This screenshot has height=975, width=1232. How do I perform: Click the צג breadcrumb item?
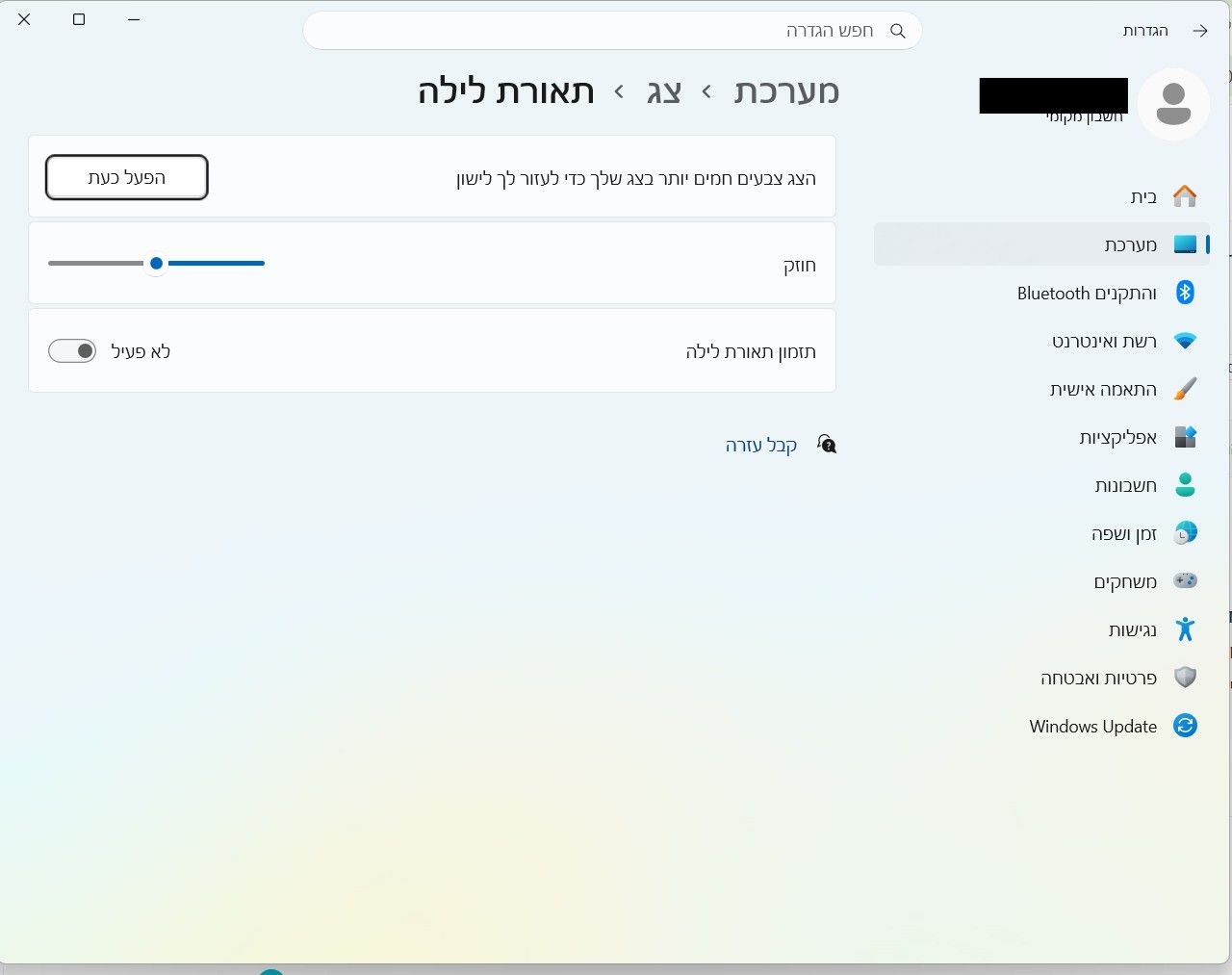pos(664,91)
